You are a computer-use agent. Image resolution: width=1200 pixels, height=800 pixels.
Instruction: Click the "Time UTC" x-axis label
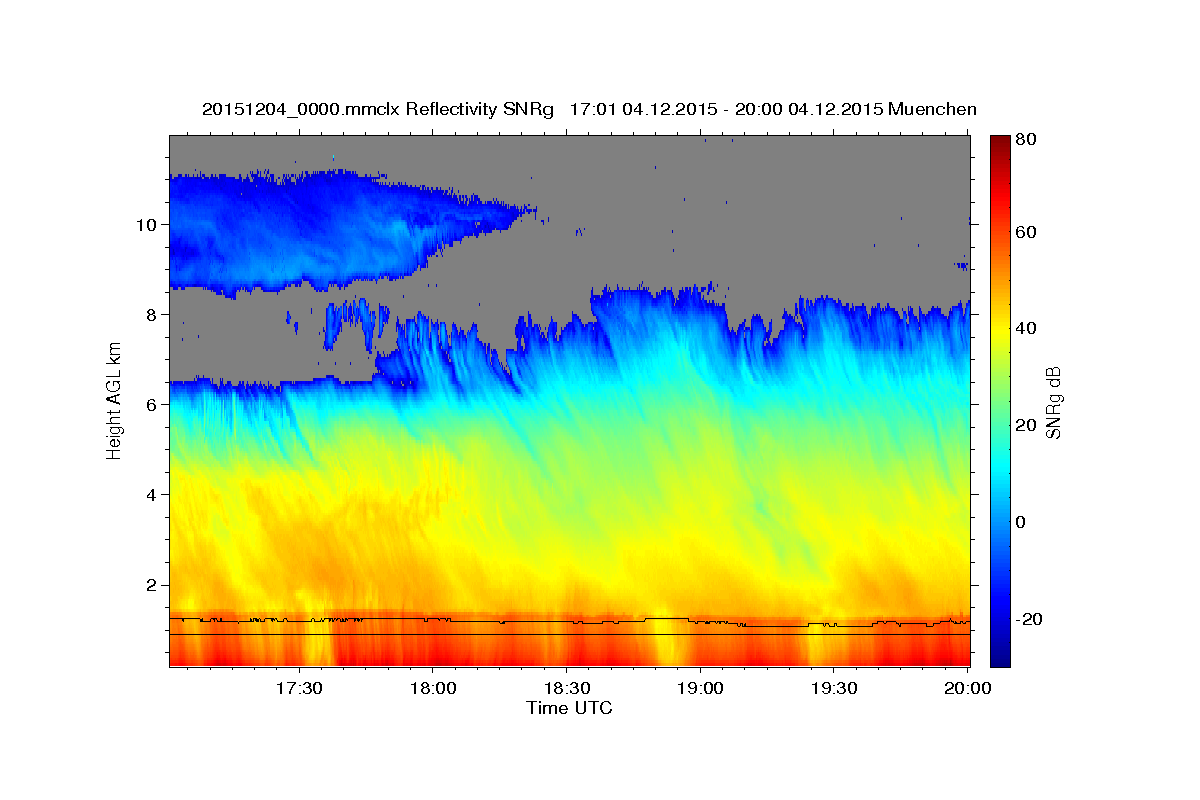point(569,709)
